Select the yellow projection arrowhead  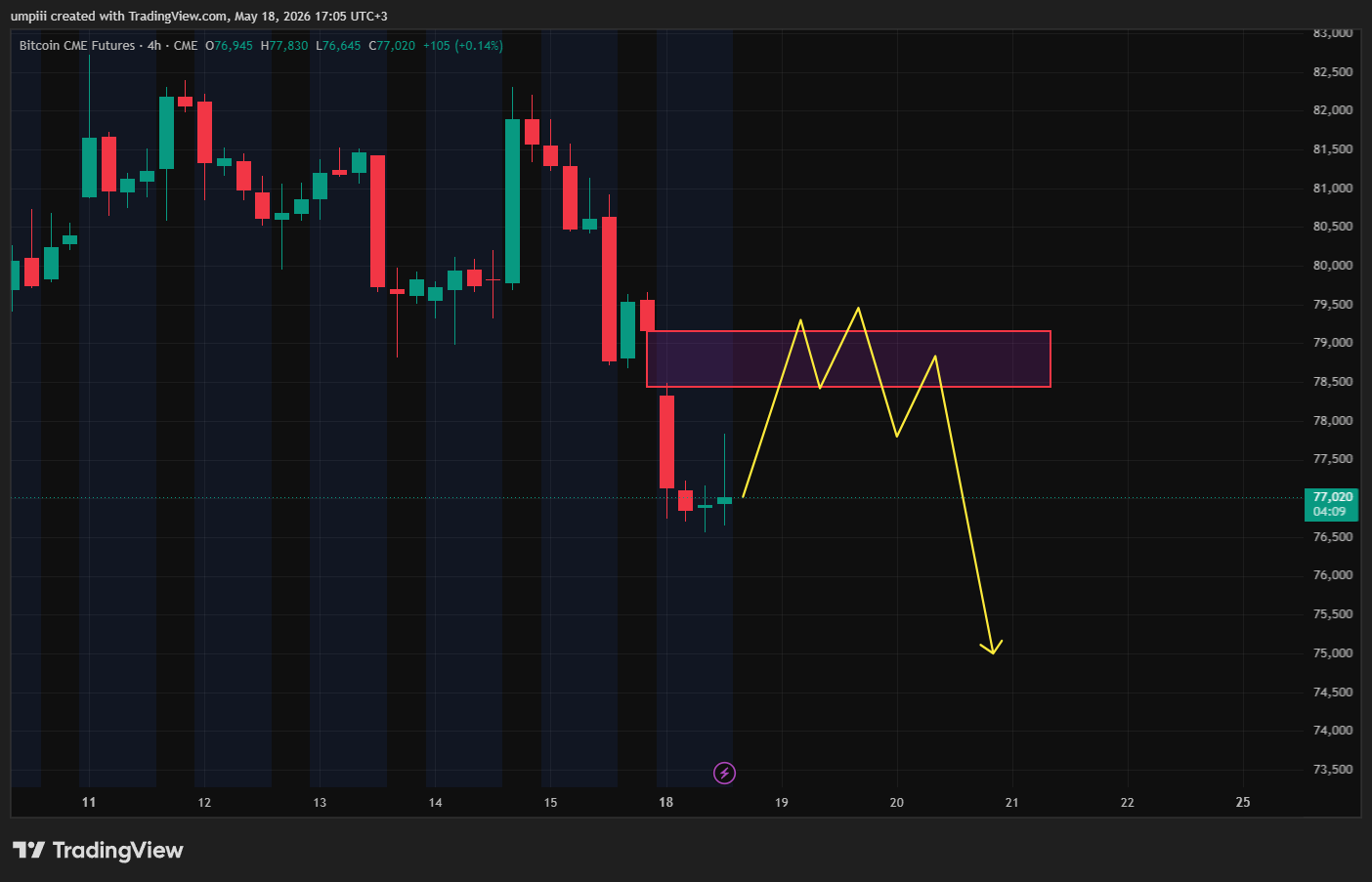pos(992,647)
